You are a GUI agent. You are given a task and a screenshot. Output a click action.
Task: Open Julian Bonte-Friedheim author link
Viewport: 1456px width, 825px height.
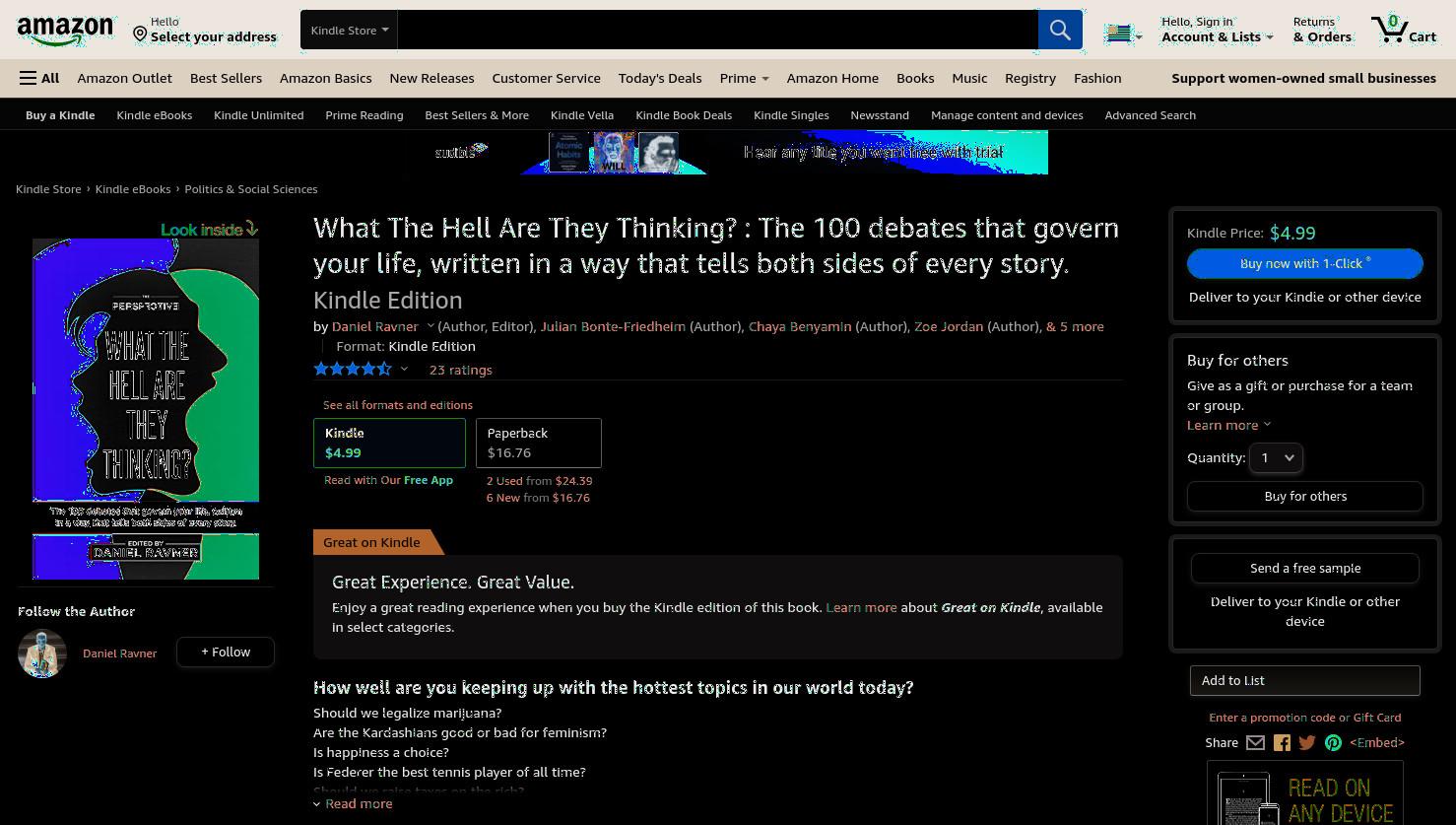tap(612, 326)
